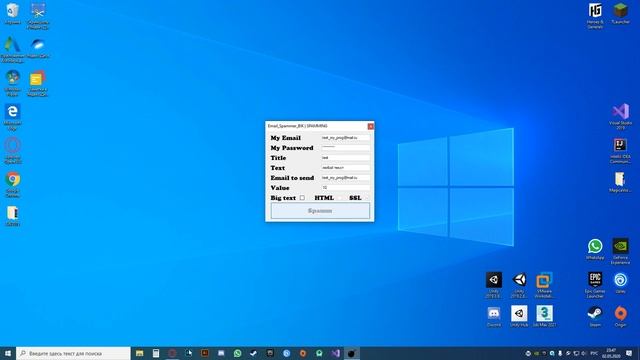640x360 pixels.
Task: Open Visual Studio 2019 desktop shortcut
Action: (620, 117)
